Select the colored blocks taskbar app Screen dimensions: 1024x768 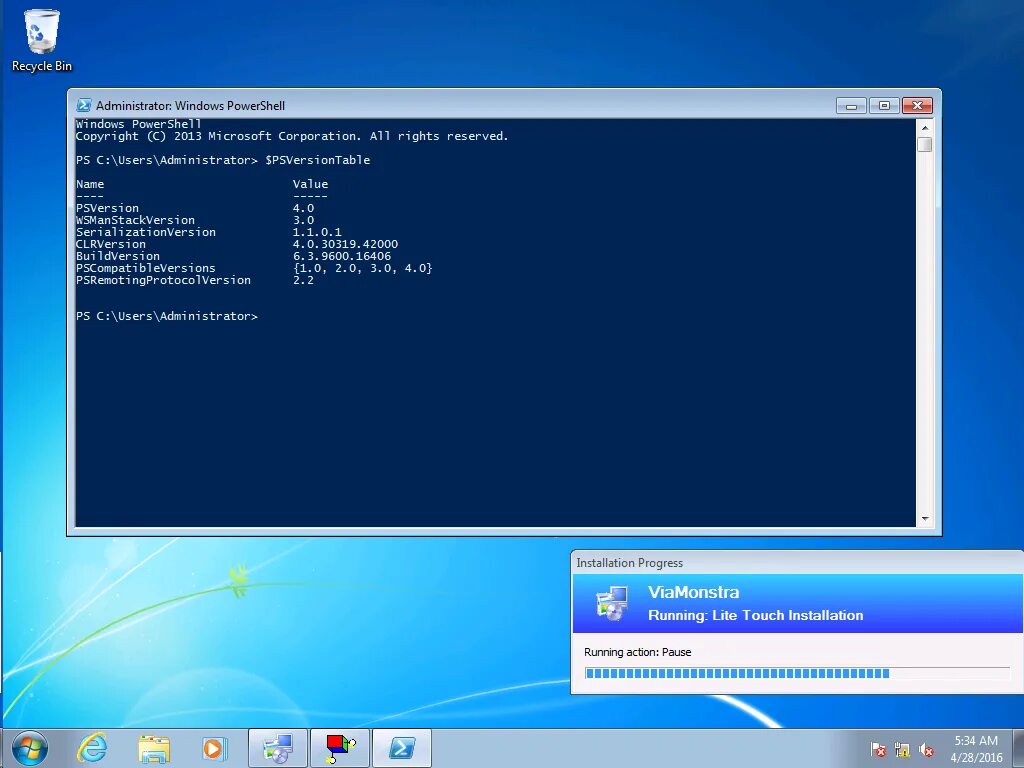click(340, 748)
